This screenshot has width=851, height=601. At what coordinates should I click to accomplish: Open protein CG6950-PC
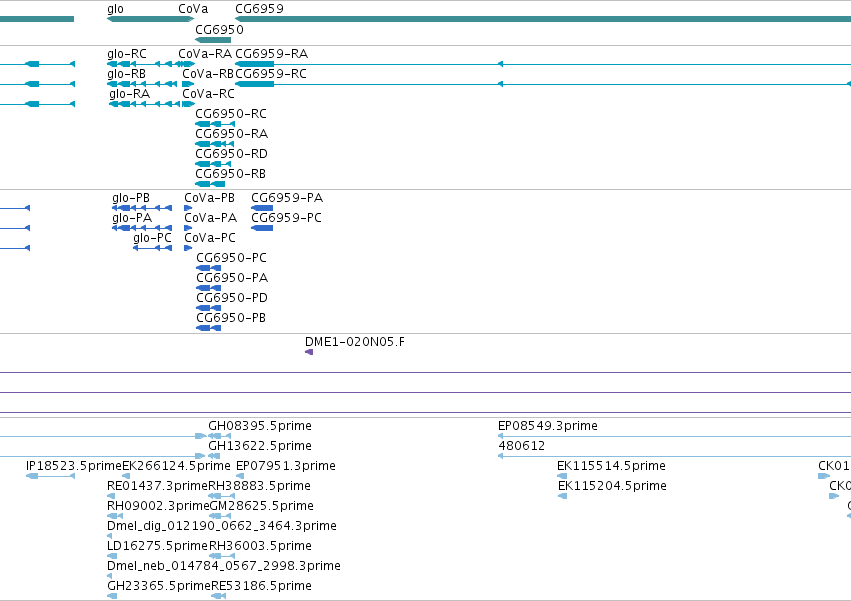[x=232, y=258]
